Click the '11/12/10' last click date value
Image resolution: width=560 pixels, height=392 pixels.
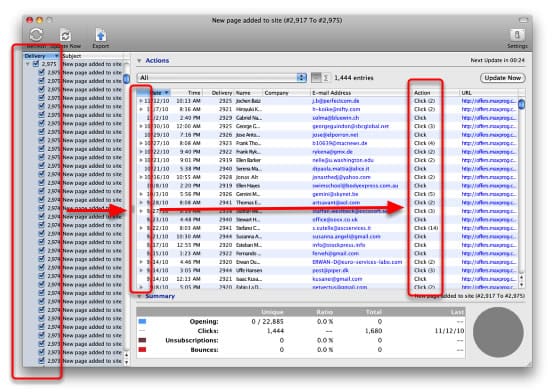449,331
